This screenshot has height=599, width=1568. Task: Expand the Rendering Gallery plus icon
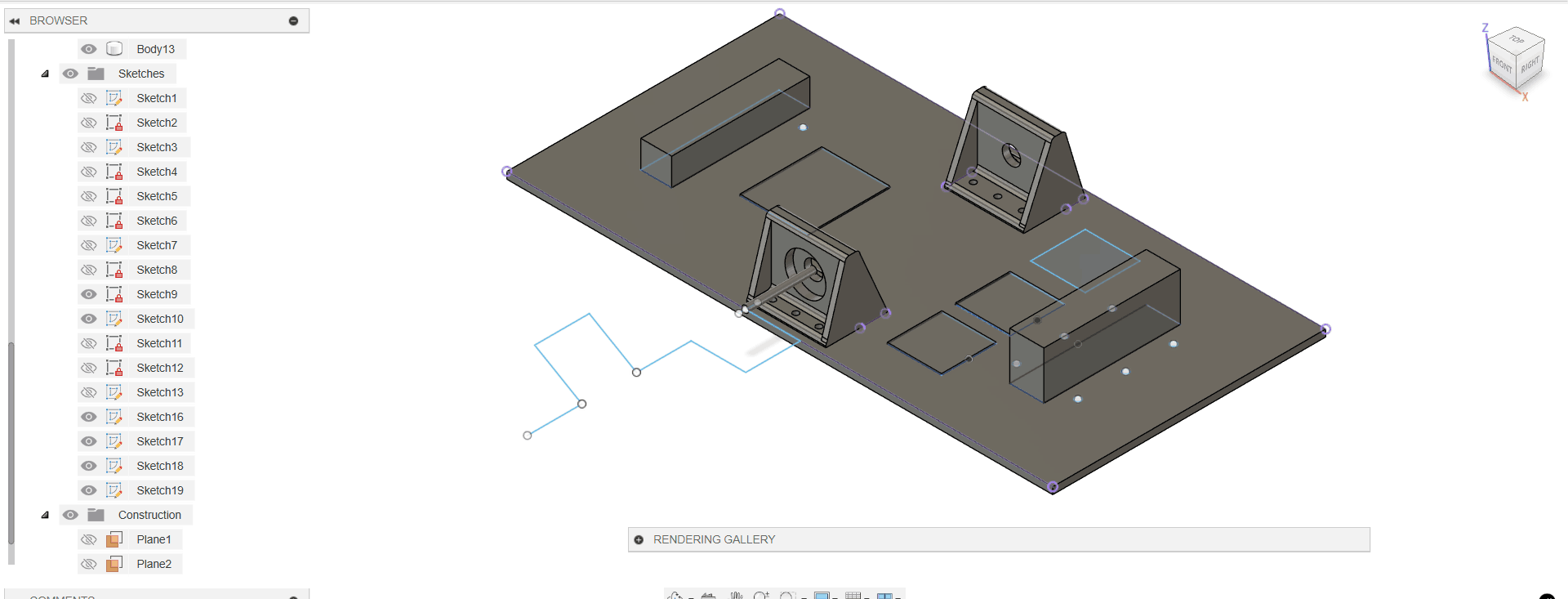639,540
